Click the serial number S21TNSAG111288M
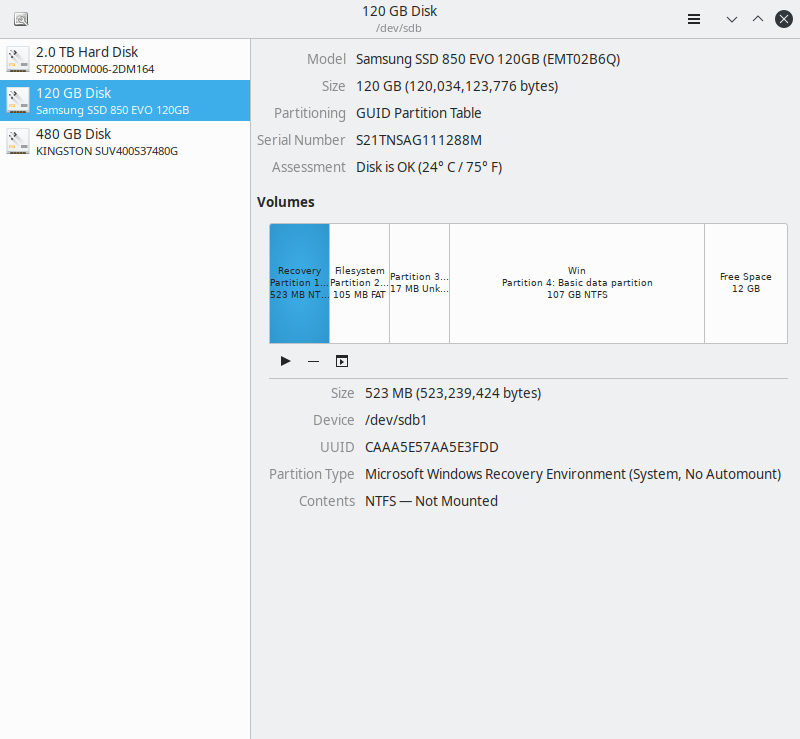The width and height of the screenshot is (800, 739). [419, 140]
